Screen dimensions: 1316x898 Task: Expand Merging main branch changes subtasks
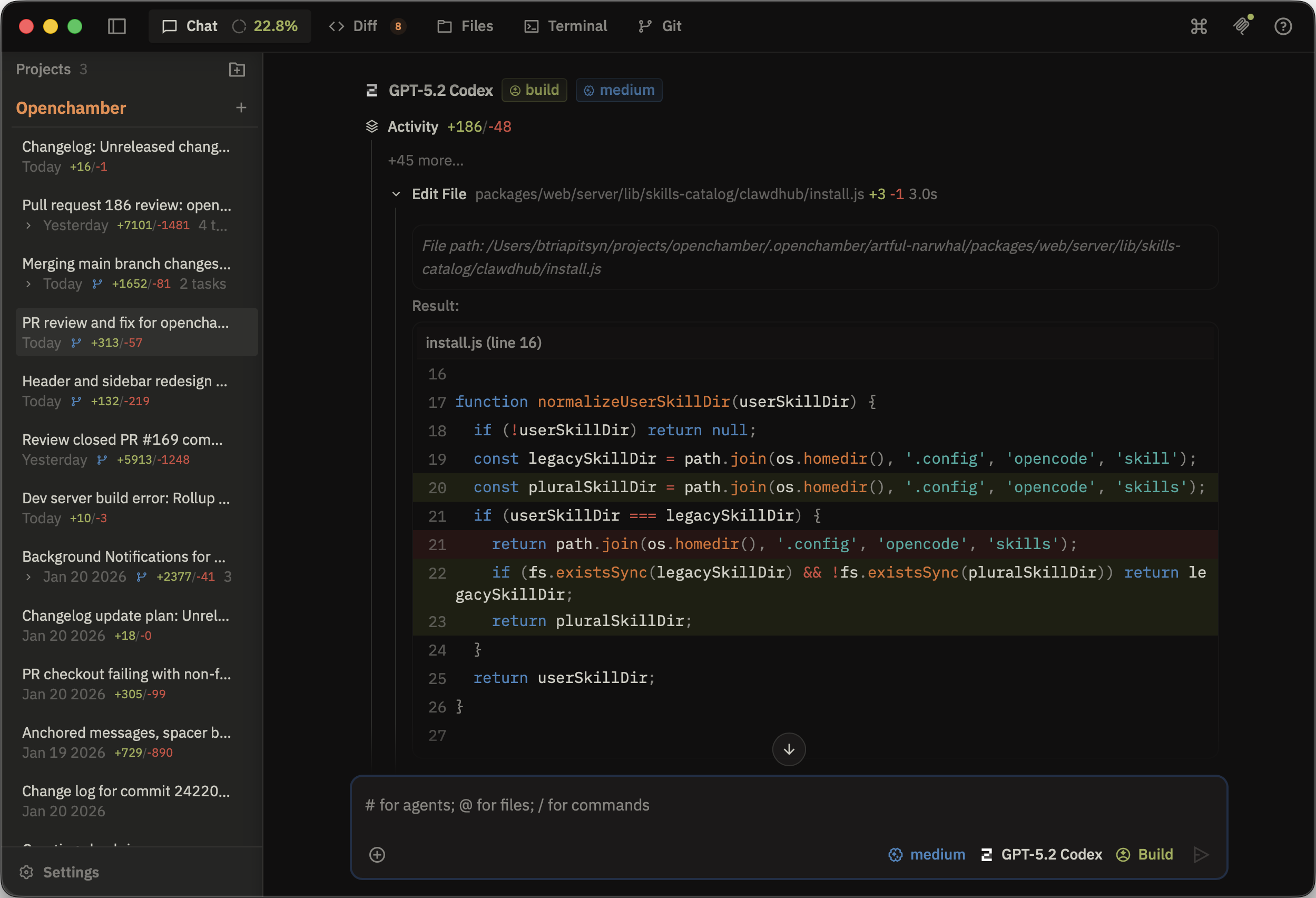(28, 284)
